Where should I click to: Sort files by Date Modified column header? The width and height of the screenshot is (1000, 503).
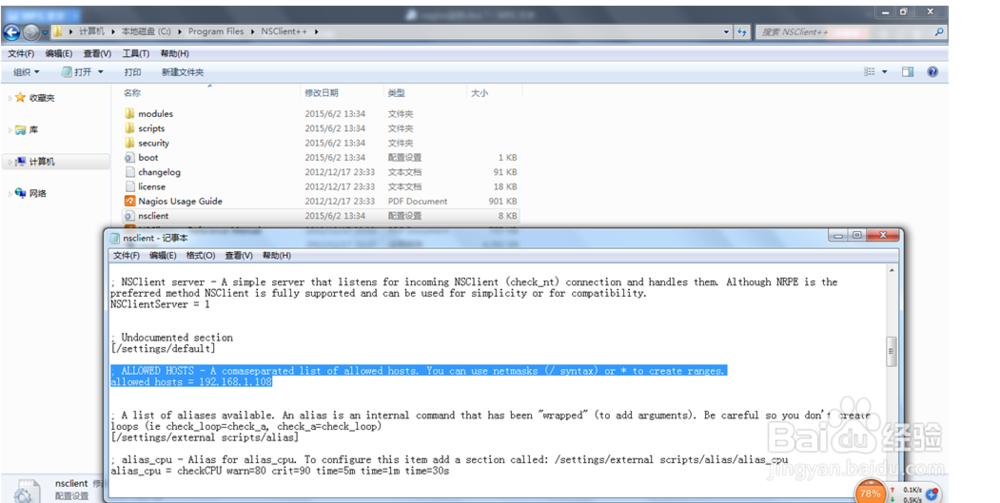(x=321, y=93)
